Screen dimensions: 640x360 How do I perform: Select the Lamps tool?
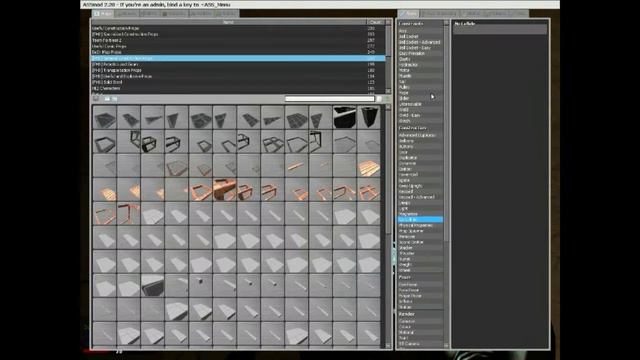(x=420, y=203)
